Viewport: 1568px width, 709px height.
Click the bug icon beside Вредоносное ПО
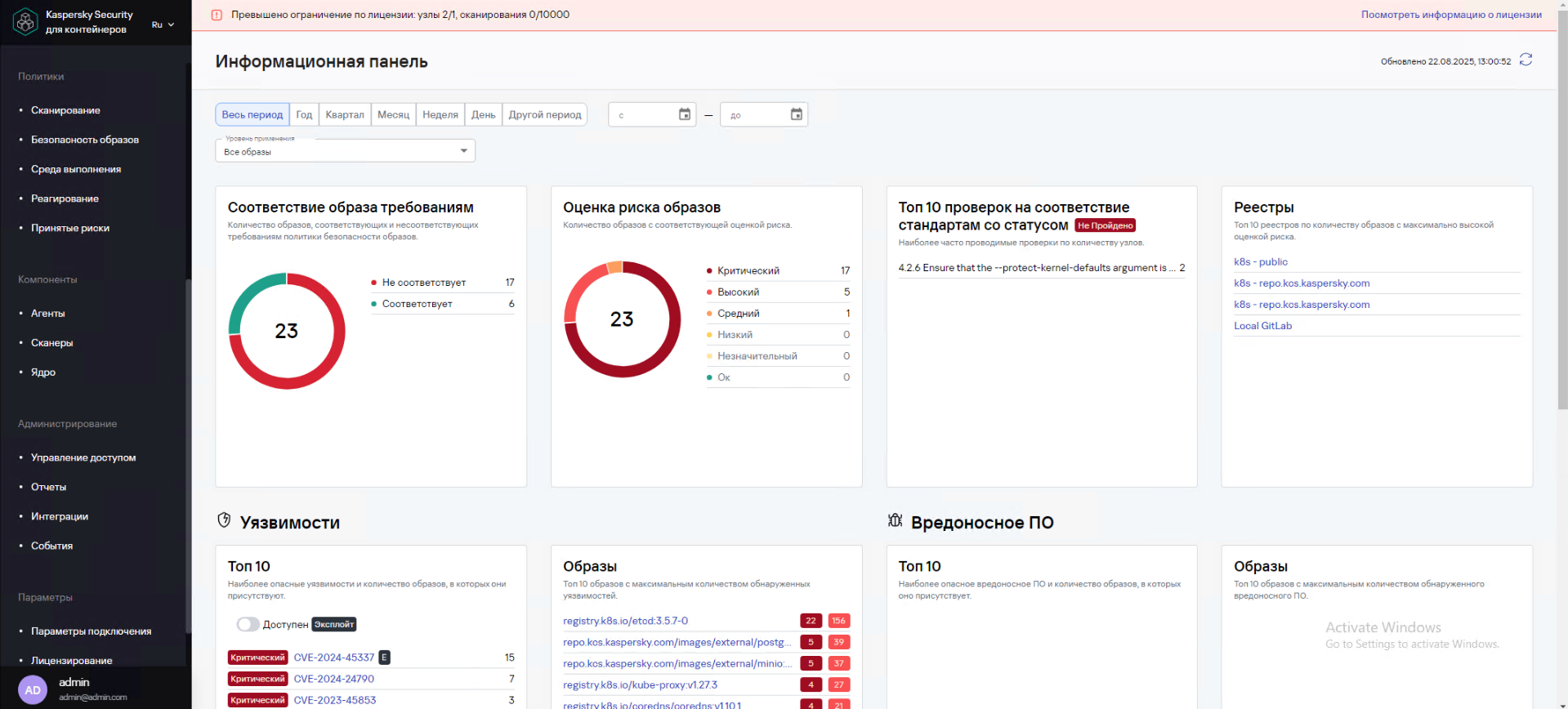click(x=895, y=520)
